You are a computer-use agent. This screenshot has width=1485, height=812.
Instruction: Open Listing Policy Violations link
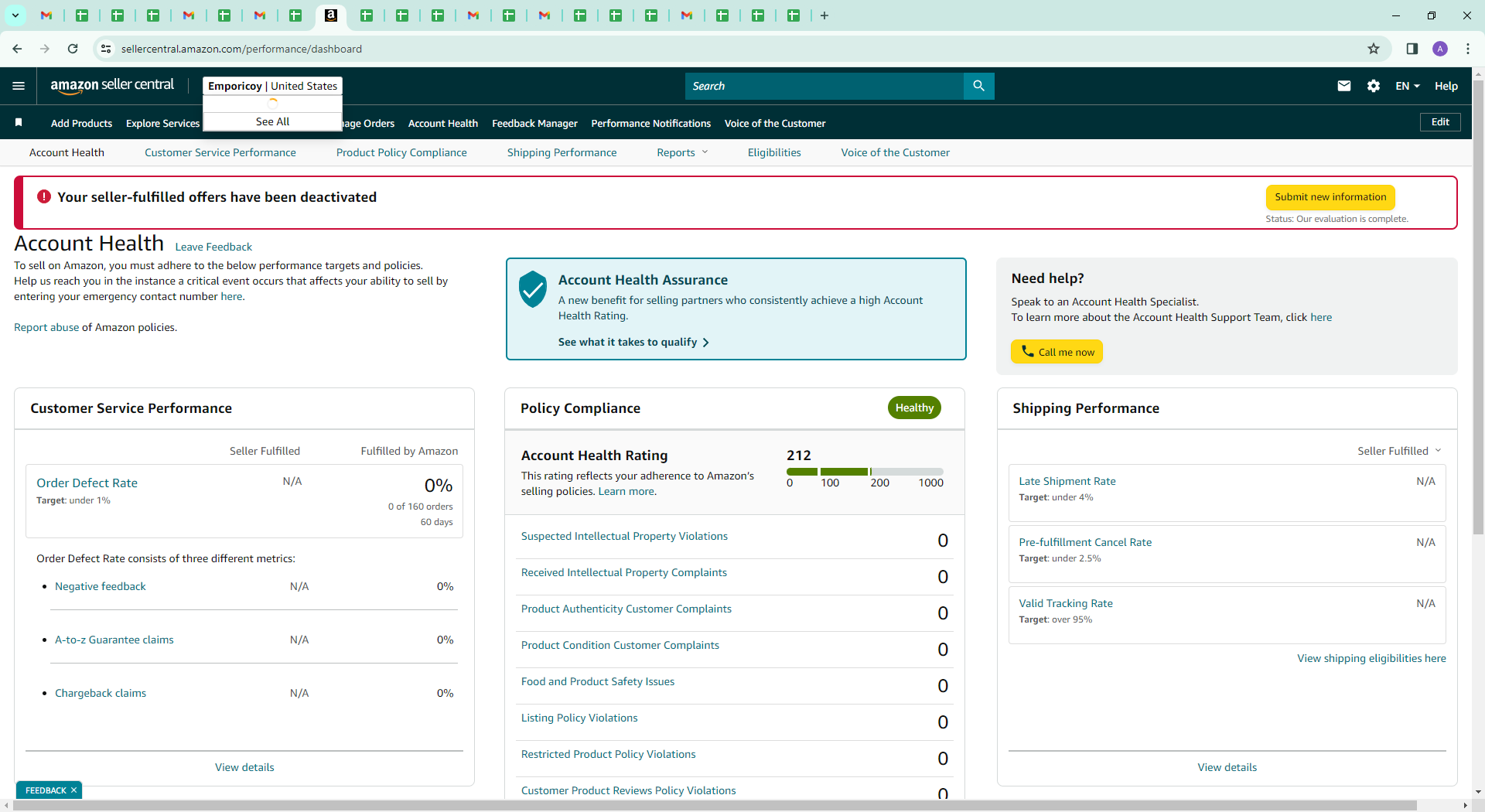pyautogui.click(x=579, y=718)
